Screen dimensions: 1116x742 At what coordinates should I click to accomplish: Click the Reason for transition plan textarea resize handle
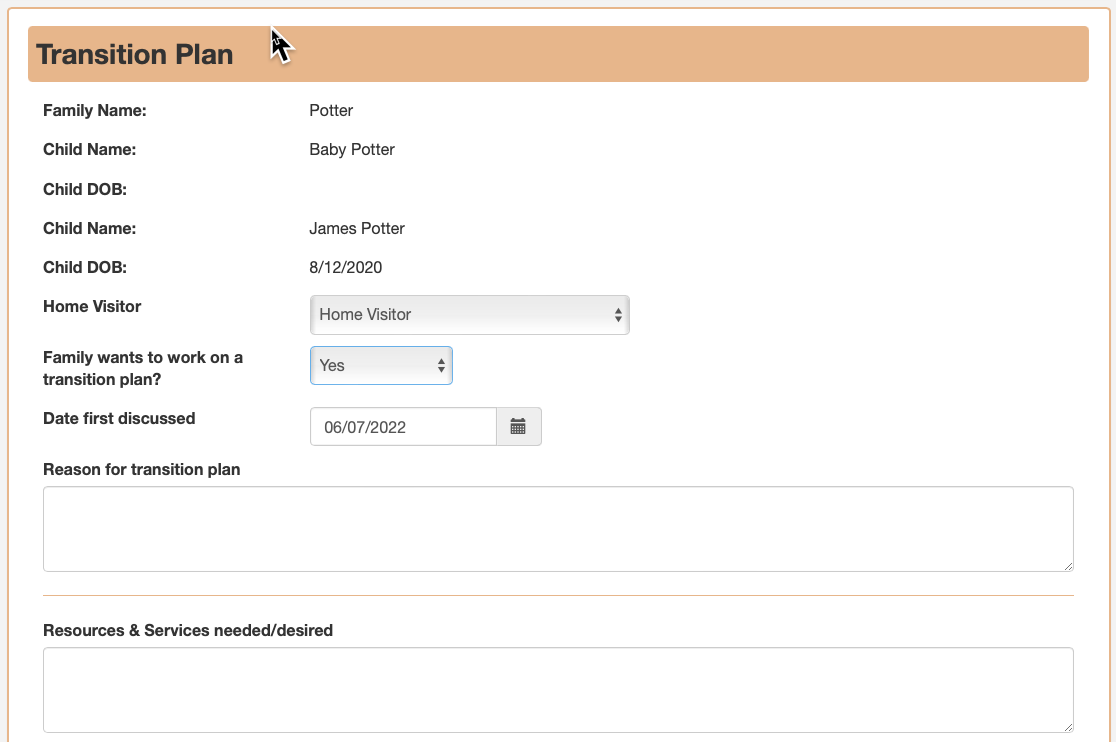[x=1068, y=566]
